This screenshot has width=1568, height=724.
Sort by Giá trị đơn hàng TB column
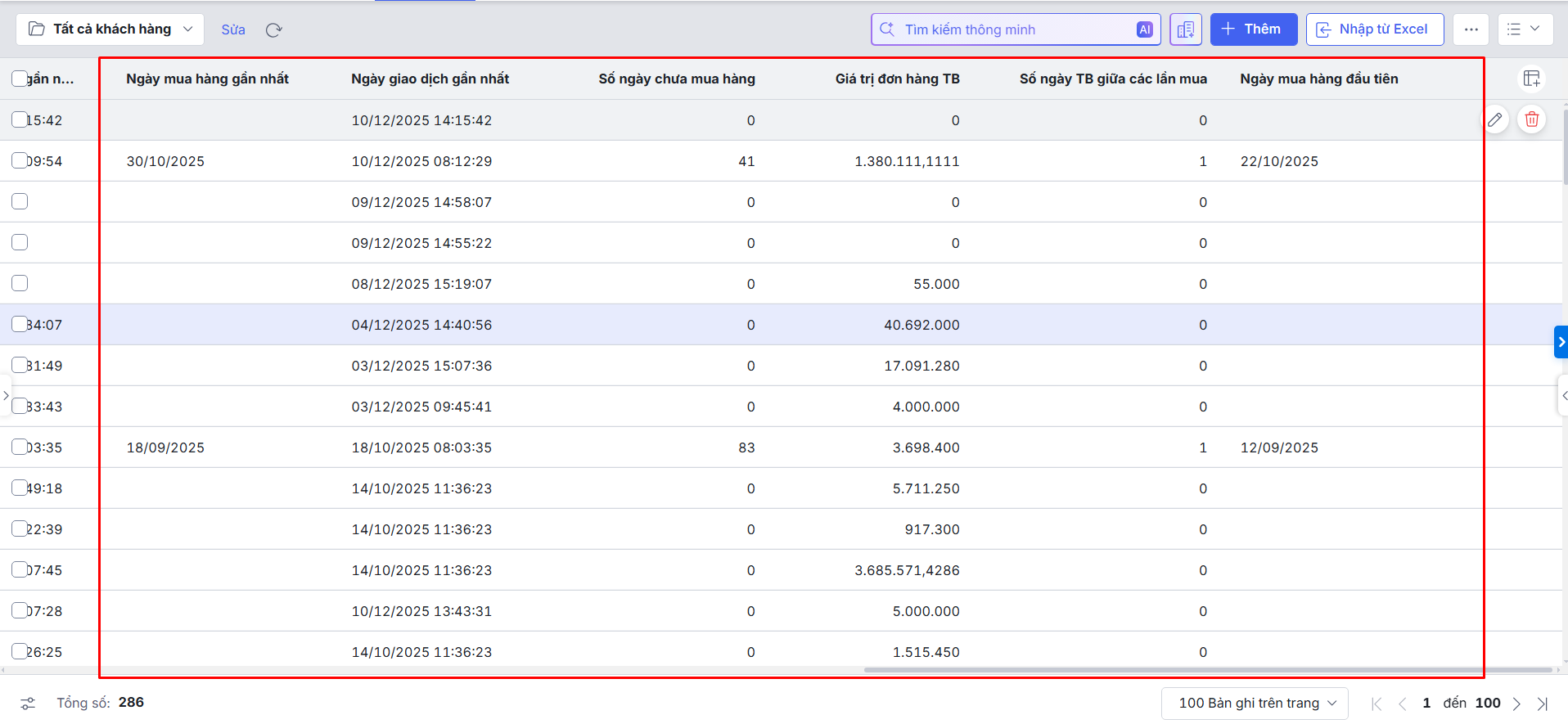coord(897,79)
